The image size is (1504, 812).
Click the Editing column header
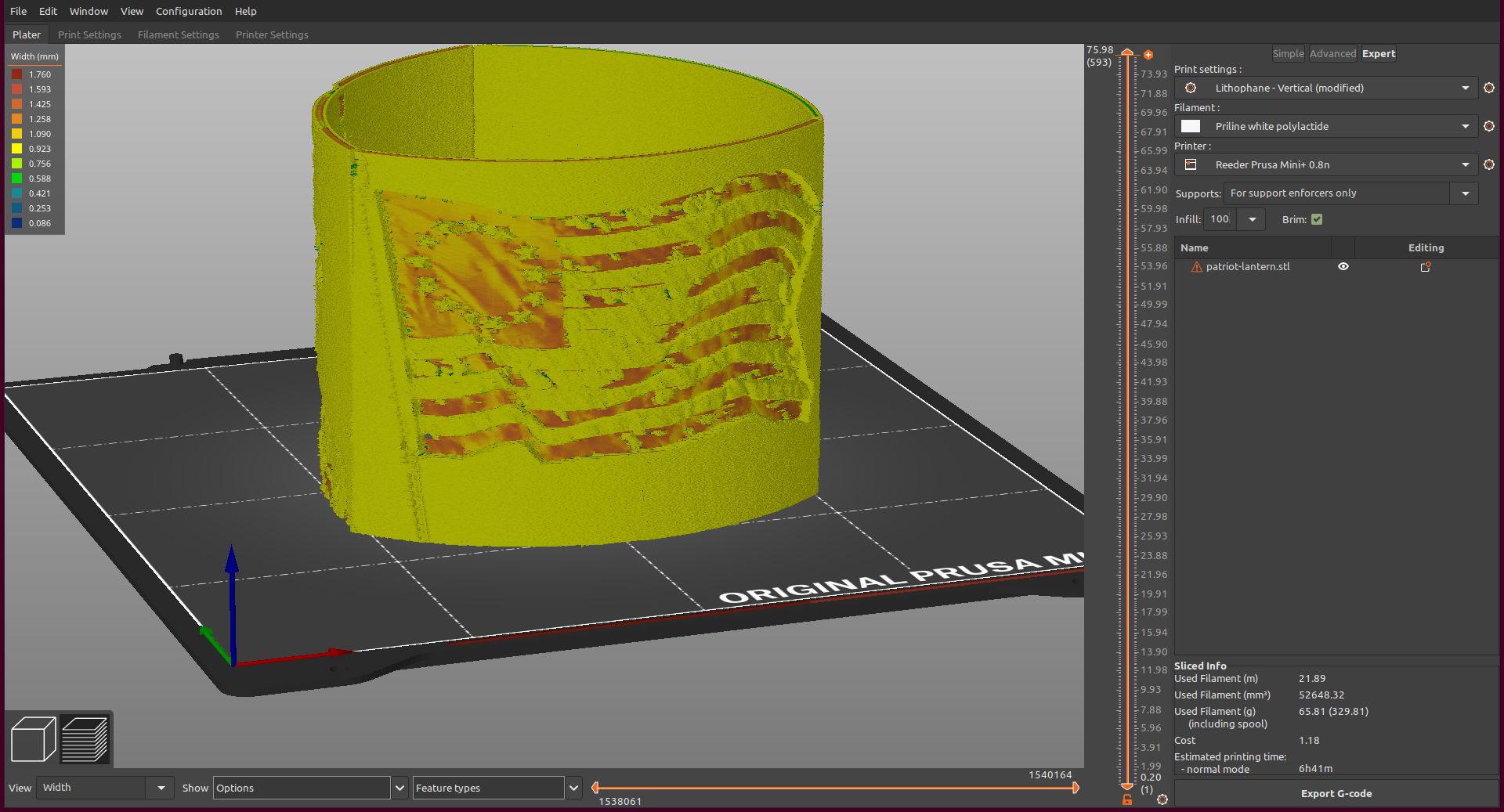(1426, 247)
